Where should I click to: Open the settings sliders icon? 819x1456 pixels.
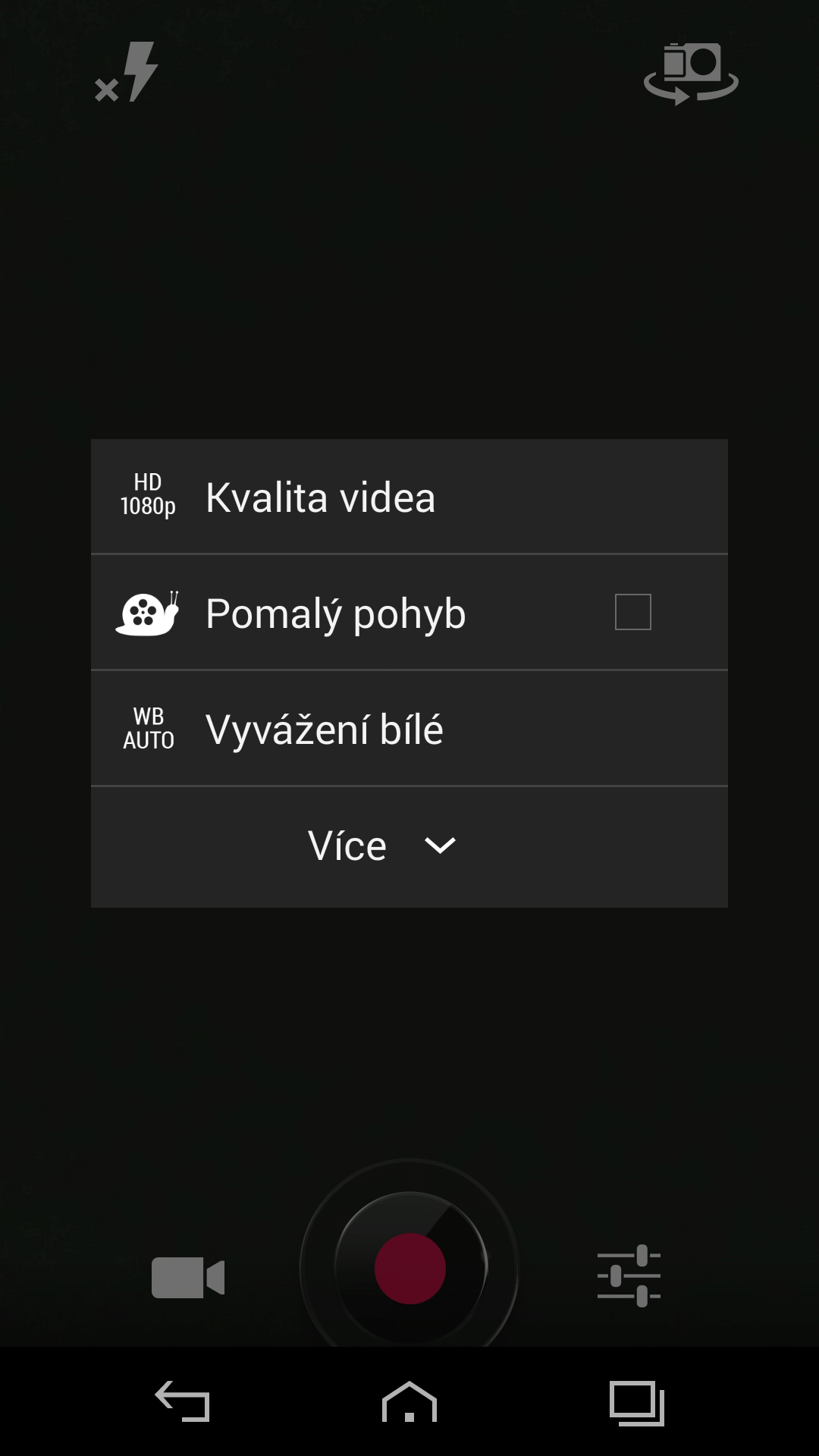[x=629, y=1276]
